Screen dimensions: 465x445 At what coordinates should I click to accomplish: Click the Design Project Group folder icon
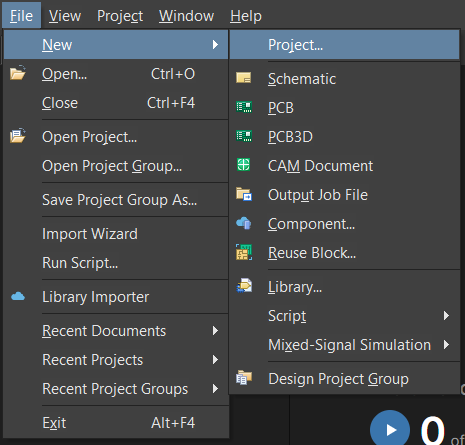244,378
